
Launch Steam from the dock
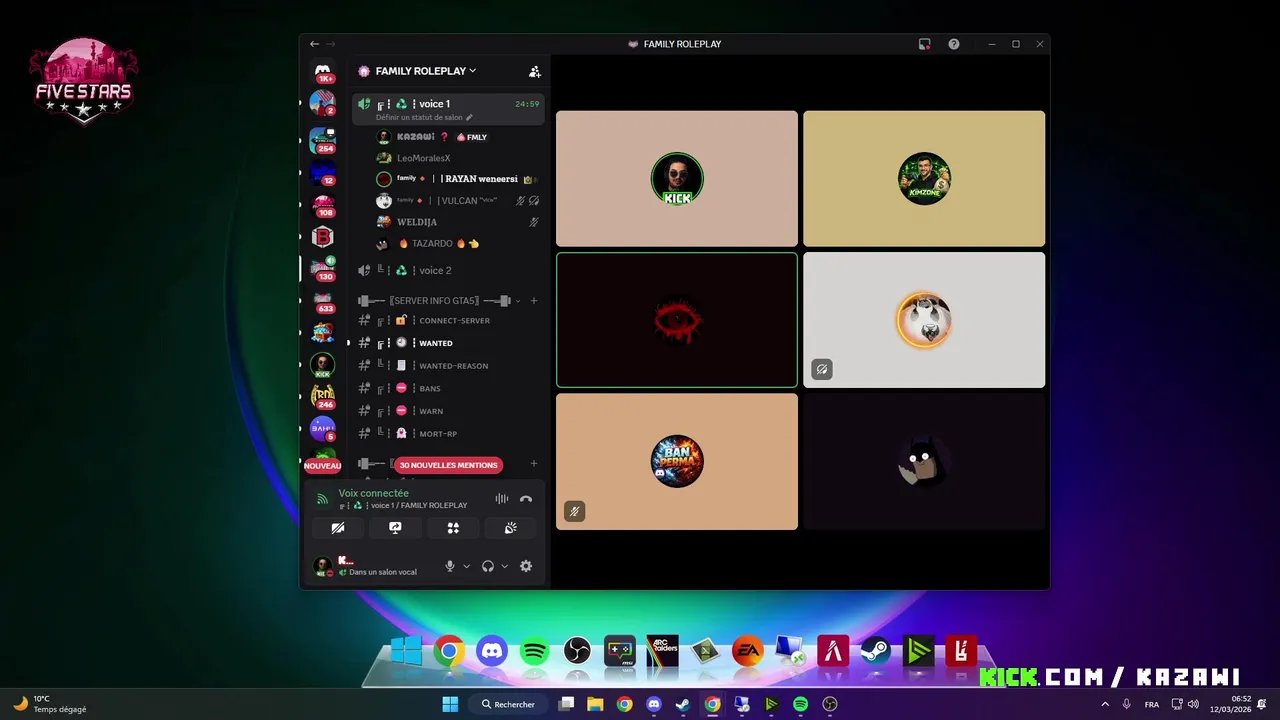[876, 652]
